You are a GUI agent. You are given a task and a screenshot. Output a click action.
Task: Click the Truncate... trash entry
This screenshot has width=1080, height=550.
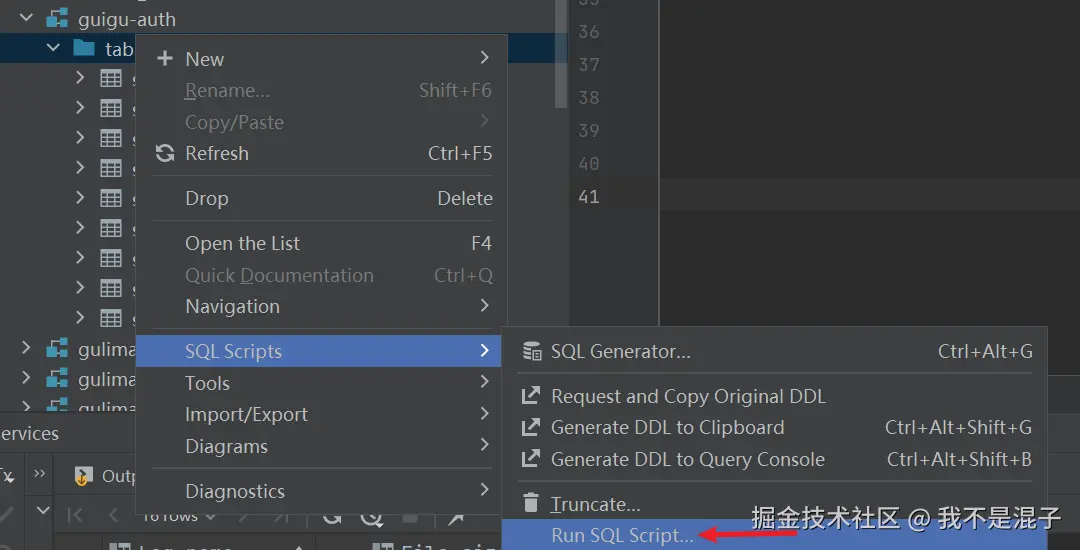[x=775, y=504]
